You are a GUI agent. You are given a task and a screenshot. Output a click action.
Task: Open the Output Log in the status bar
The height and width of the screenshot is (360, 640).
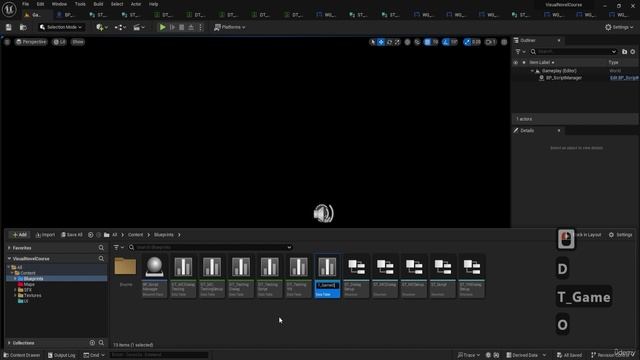pos(61,356)
